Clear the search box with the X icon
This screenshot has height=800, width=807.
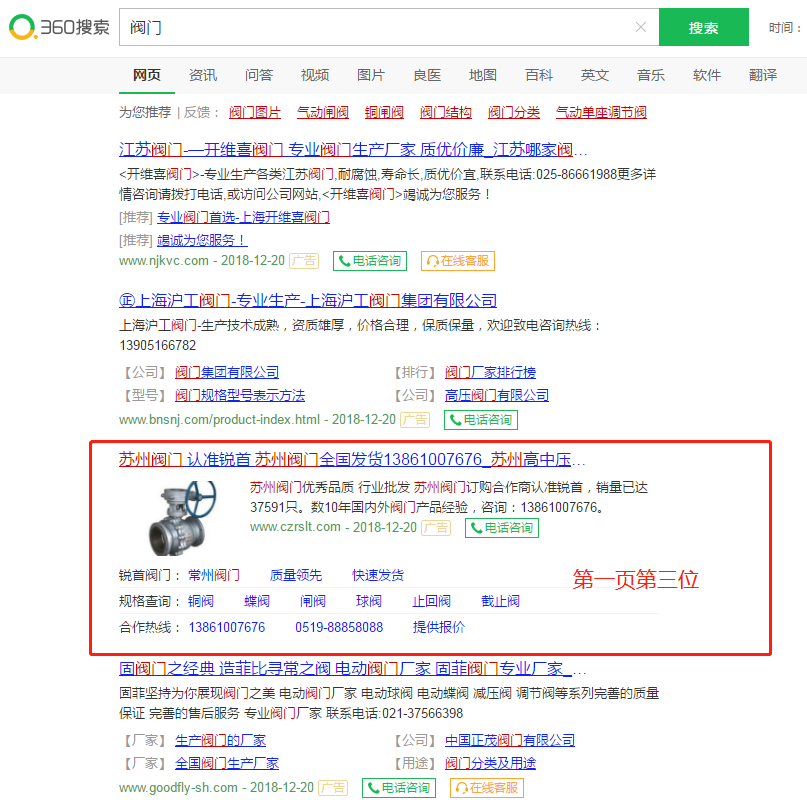click(x=641, y=27)
